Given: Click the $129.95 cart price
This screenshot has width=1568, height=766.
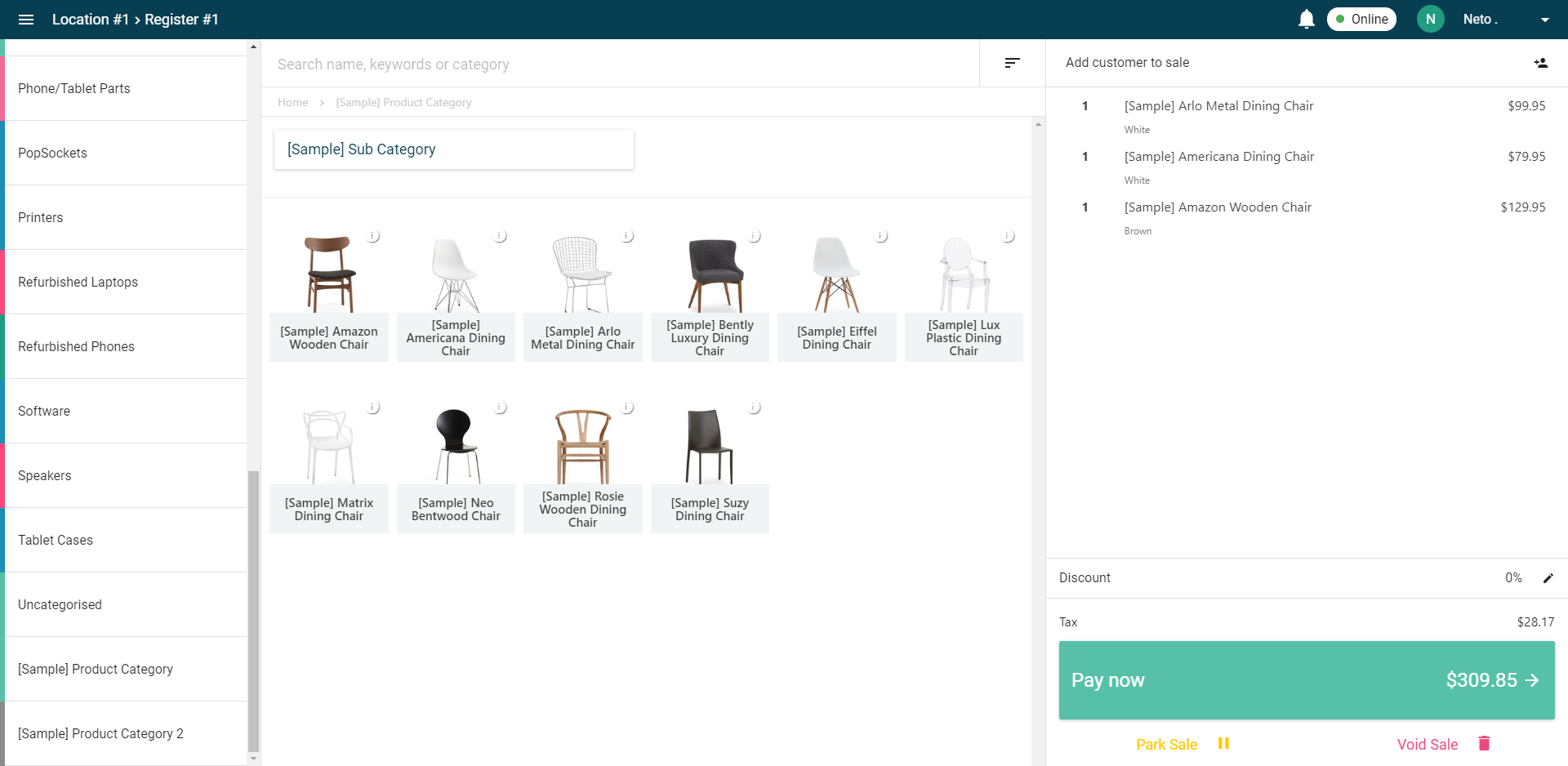Looking at the screenshot, I should point(1522,207).
